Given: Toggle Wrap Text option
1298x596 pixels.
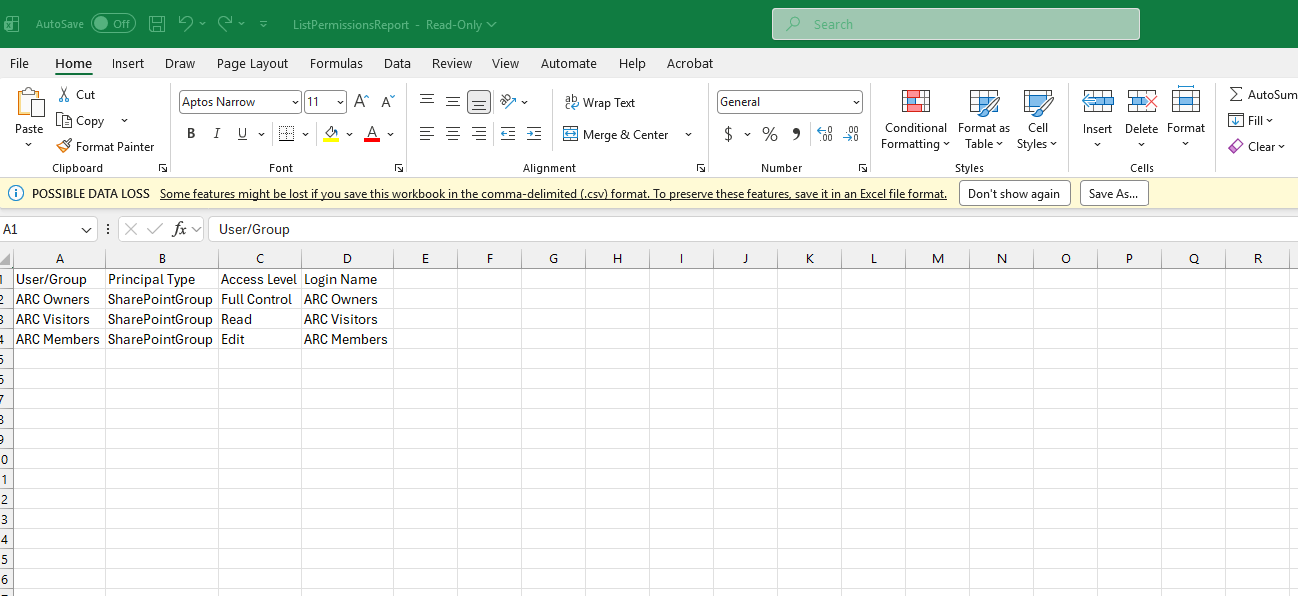Looking at the screenshot, I should pos(600,102).
